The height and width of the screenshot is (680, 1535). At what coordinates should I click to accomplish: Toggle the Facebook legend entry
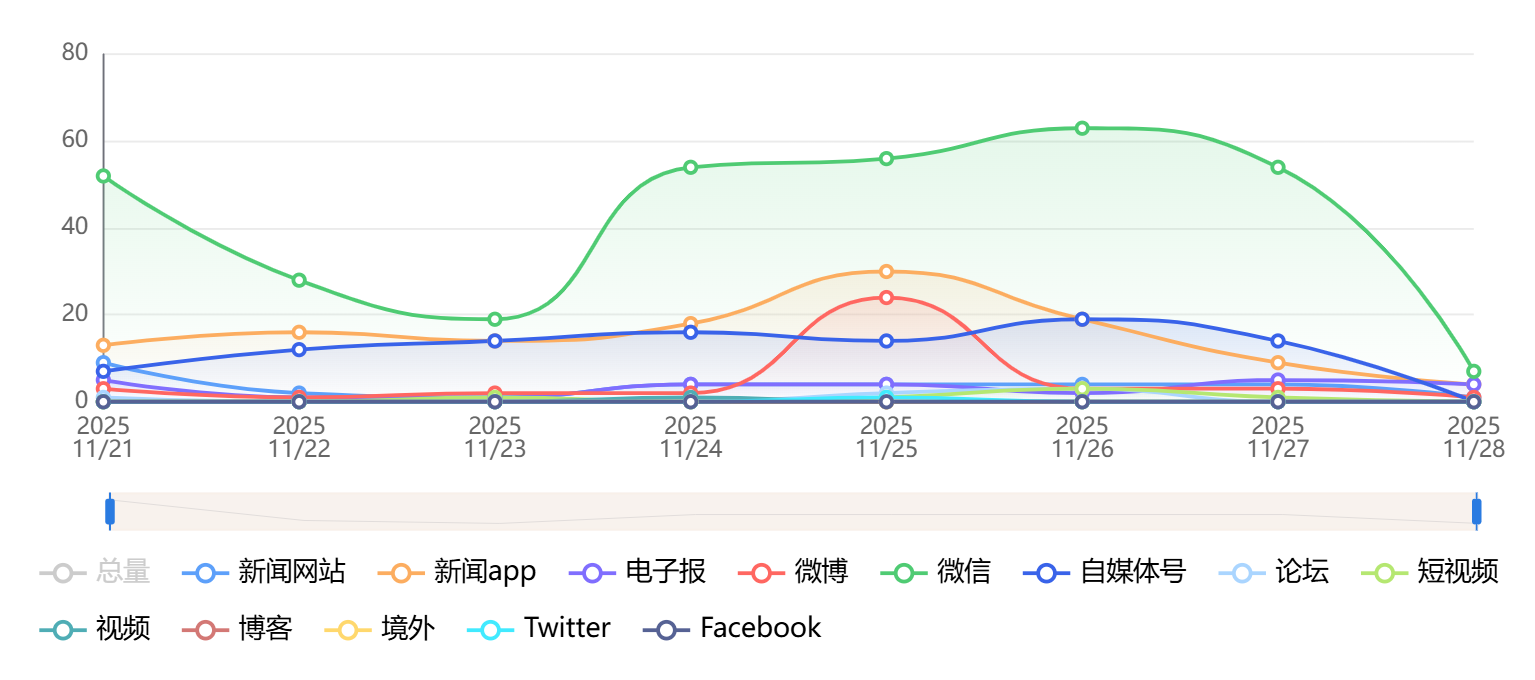click(760, 629)
